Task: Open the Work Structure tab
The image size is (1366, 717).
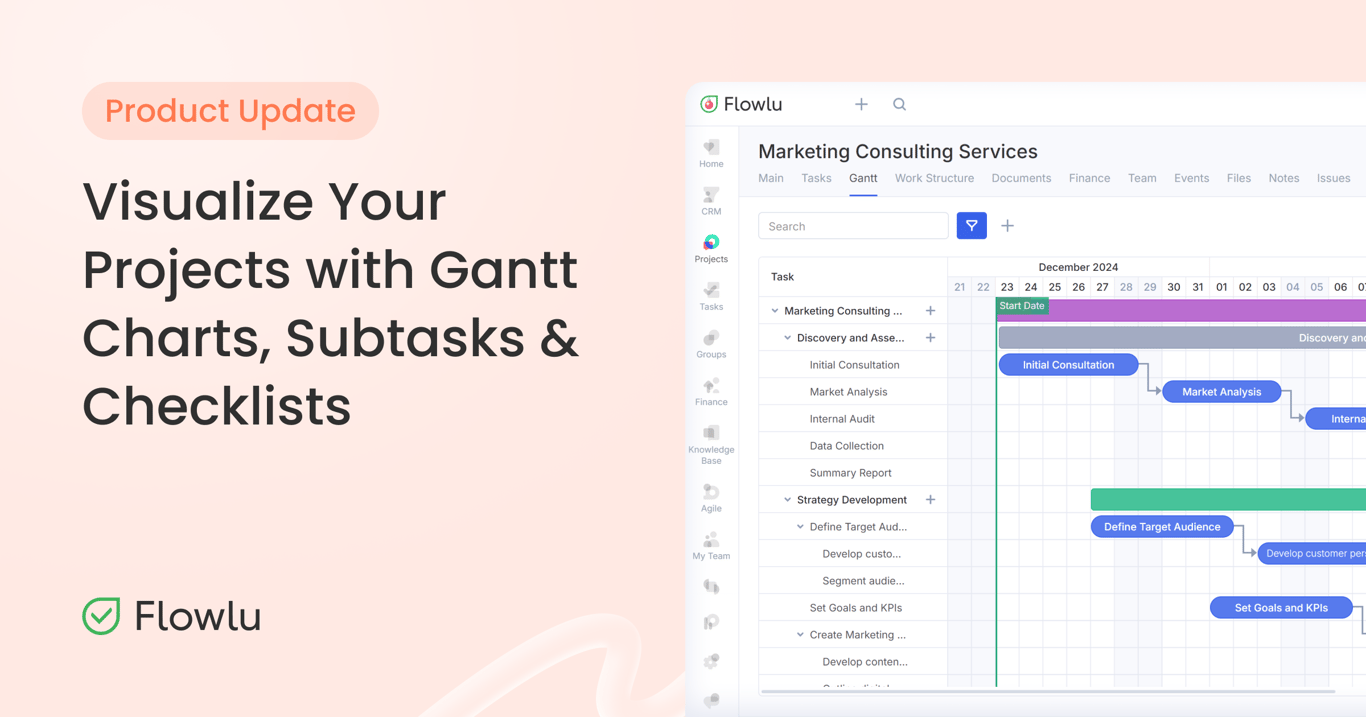Action: tap(934, 178)
